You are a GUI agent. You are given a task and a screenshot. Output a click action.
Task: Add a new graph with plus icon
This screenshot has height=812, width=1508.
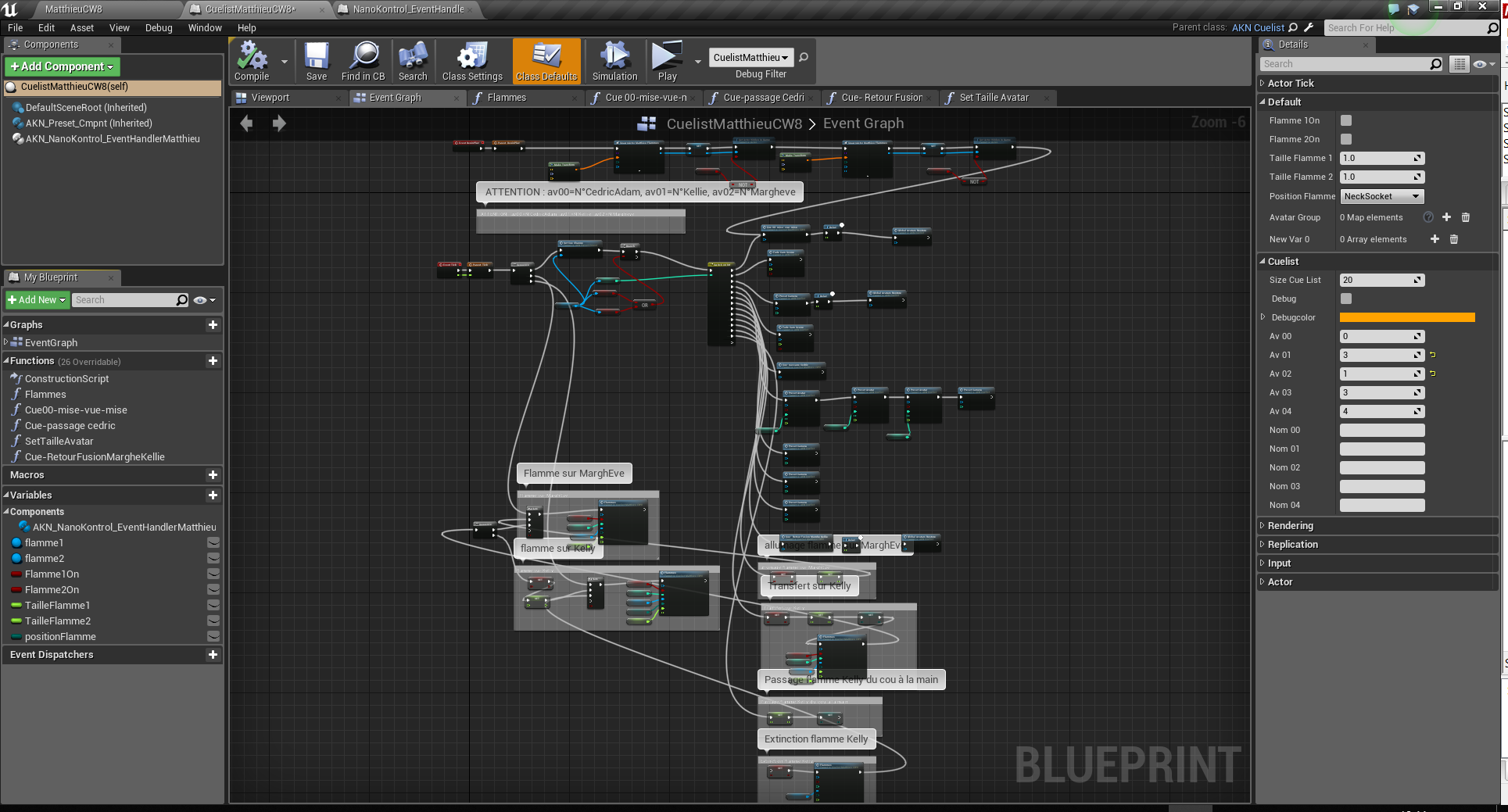point(213,324)
